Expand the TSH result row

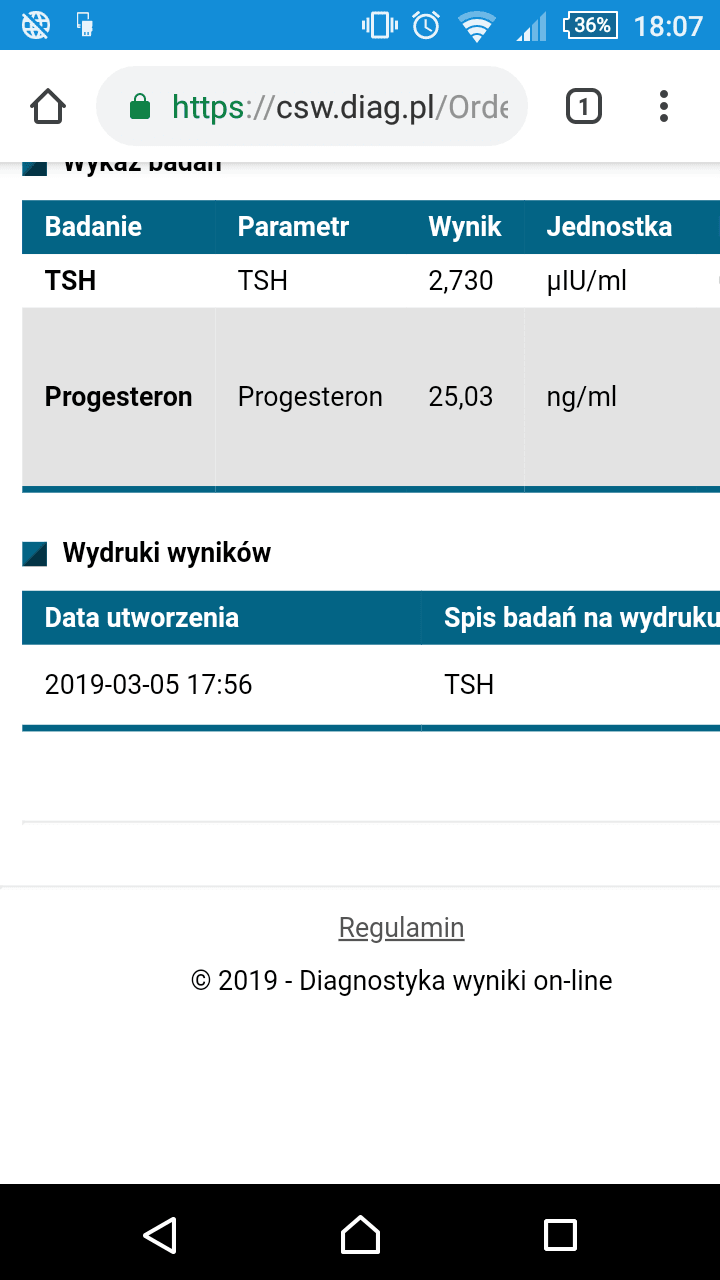click(x=262, y=281)
